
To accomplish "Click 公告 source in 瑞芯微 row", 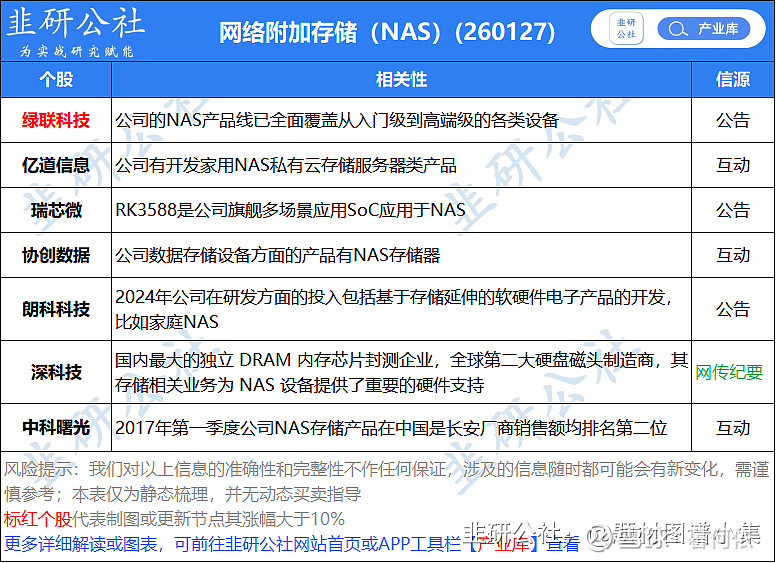I will 733,210.
